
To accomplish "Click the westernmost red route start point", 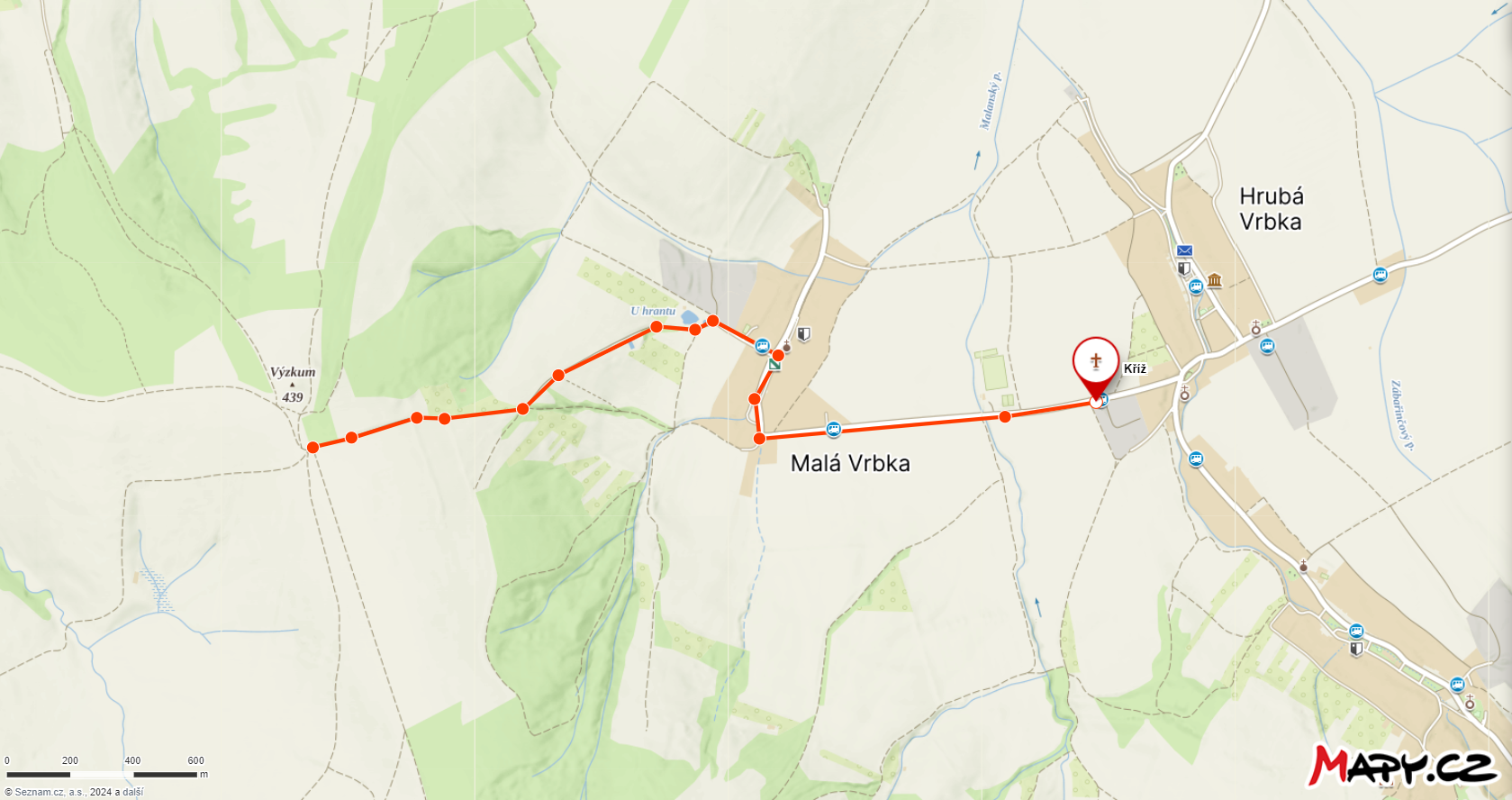I will [312, 447].
